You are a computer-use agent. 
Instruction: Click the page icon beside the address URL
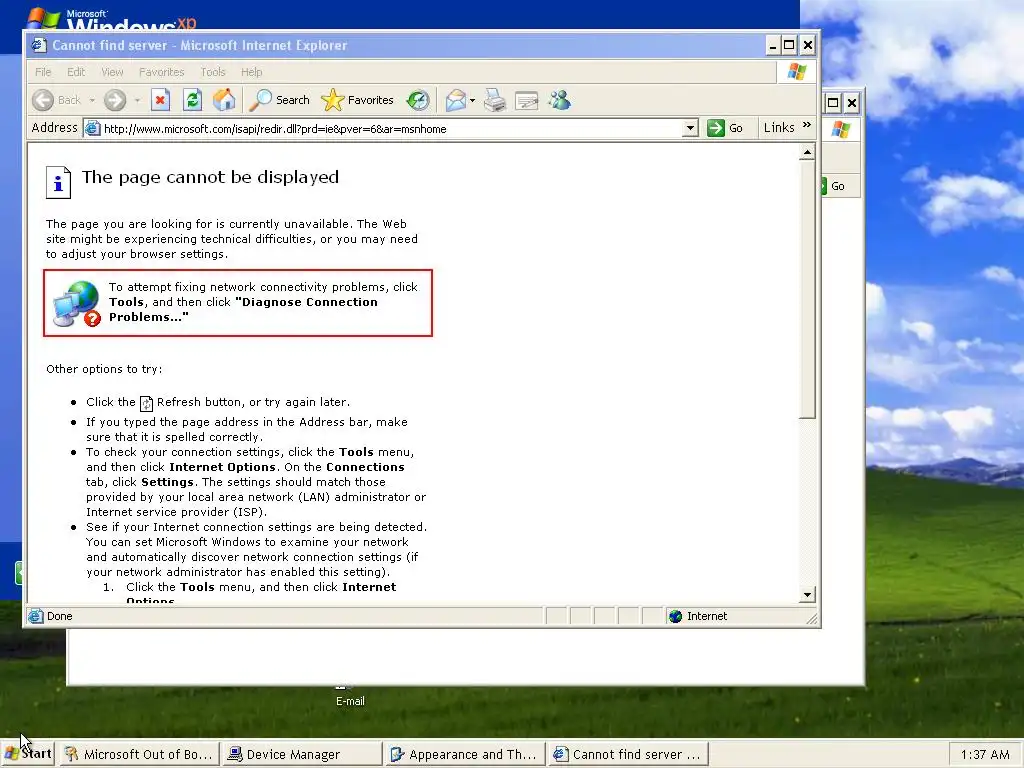click(93, 128)
